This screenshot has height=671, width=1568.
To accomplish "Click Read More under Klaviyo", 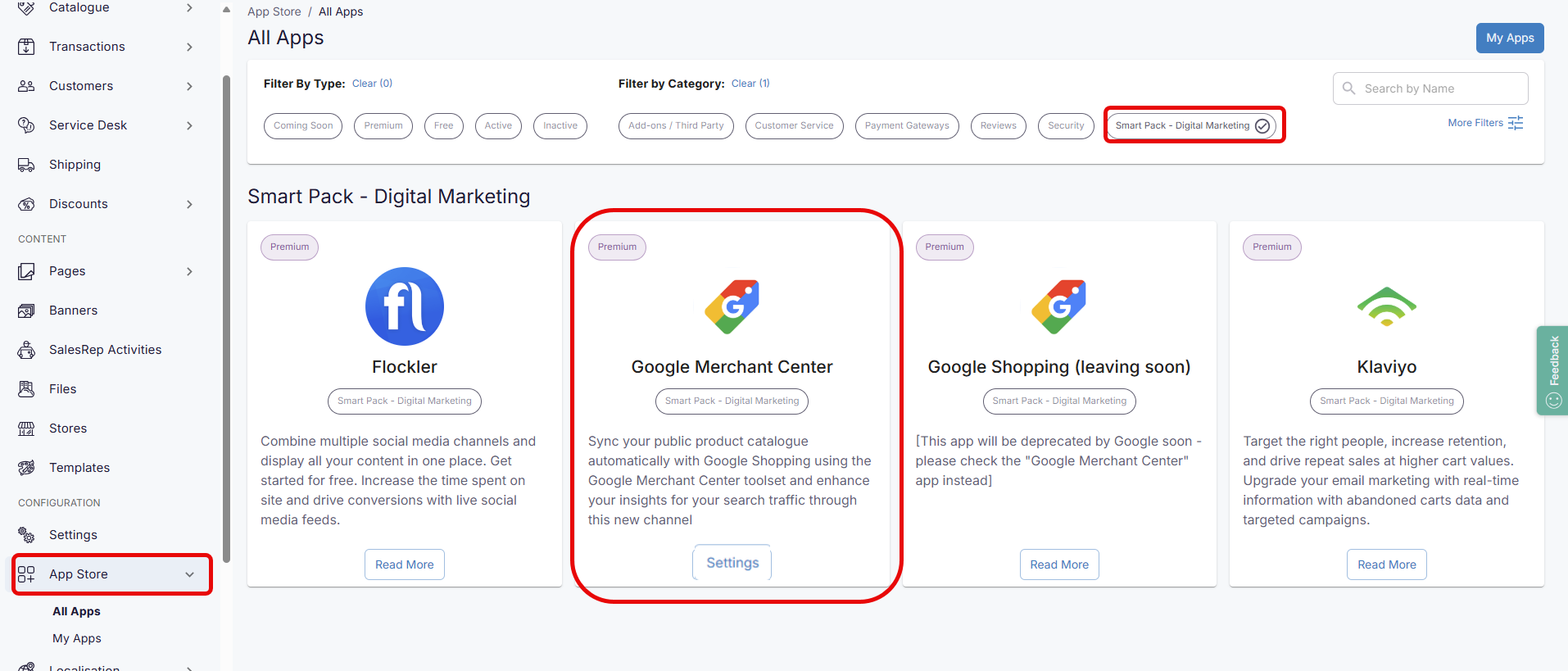I will pyautogui.click(x=1386, y=564).
